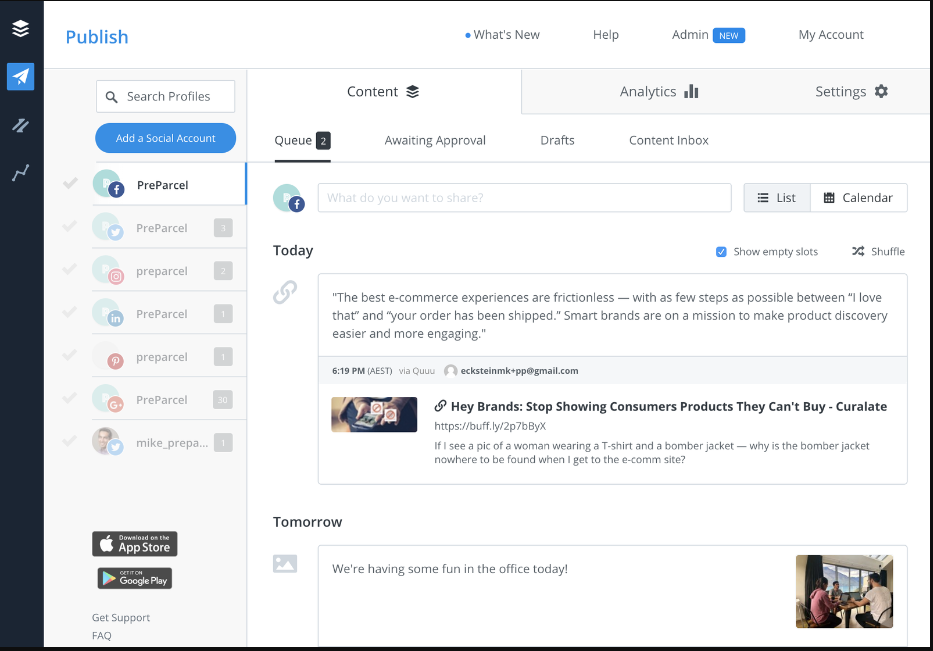933x651 pixels.
Task: Open My Account in the header
Action: point(831,35)
